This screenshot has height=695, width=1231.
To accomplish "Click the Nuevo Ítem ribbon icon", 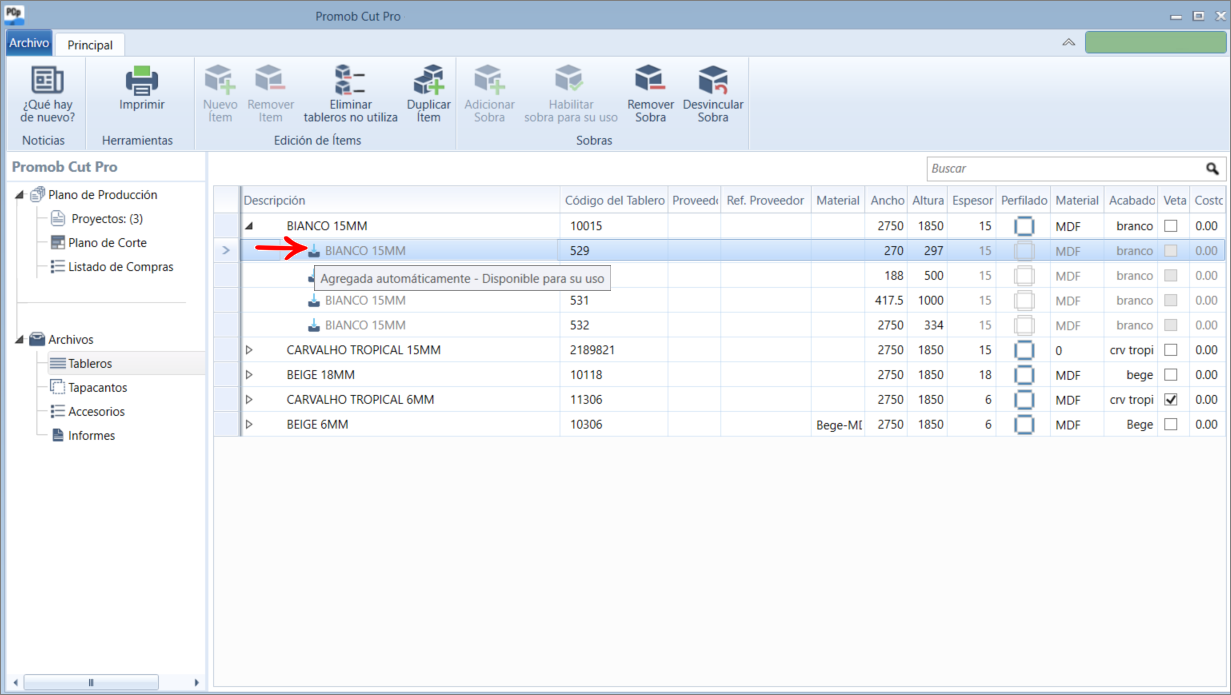I will 220,80.
